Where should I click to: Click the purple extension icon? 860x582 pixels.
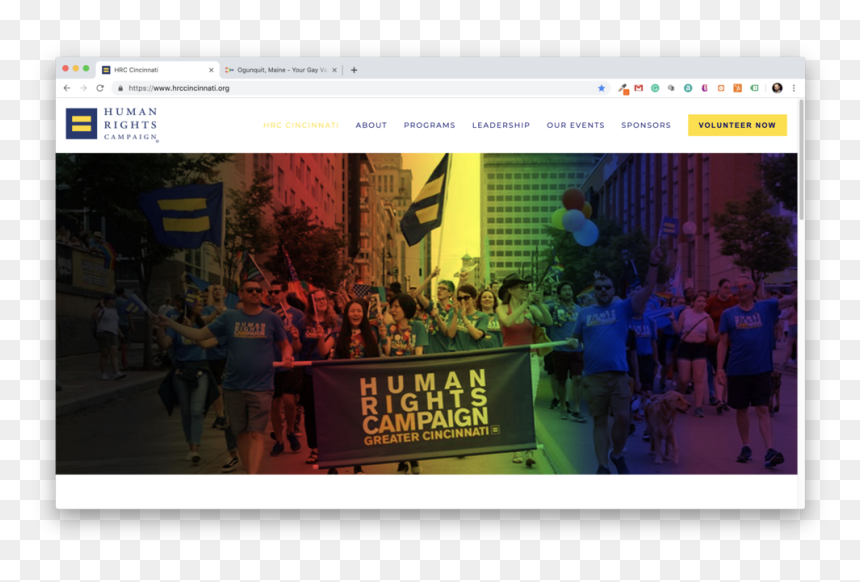(704, 88)
